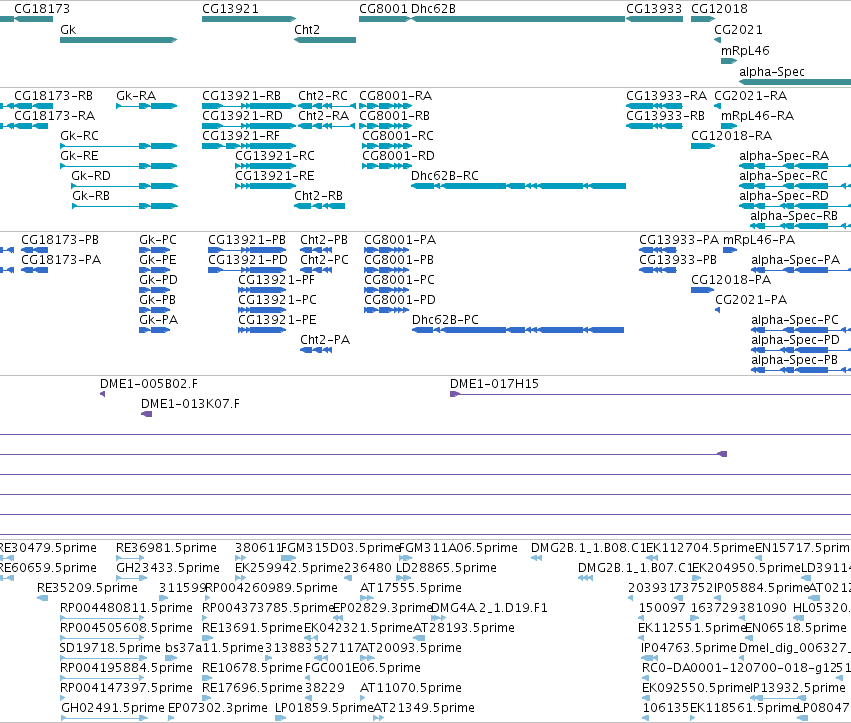Click the Gk-PC protein label

pyautogui.click(x=158, y=240)
